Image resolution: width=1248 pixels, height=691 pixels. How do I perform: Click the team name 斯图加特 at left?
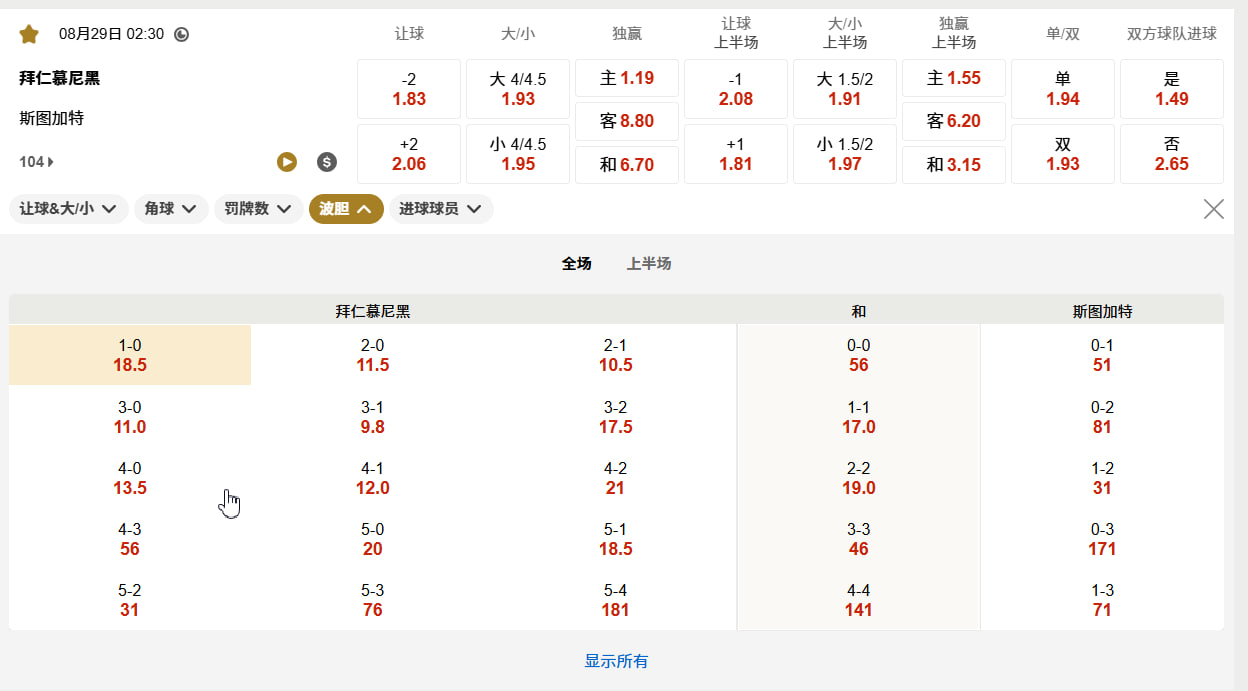click(x=51, y=118)
